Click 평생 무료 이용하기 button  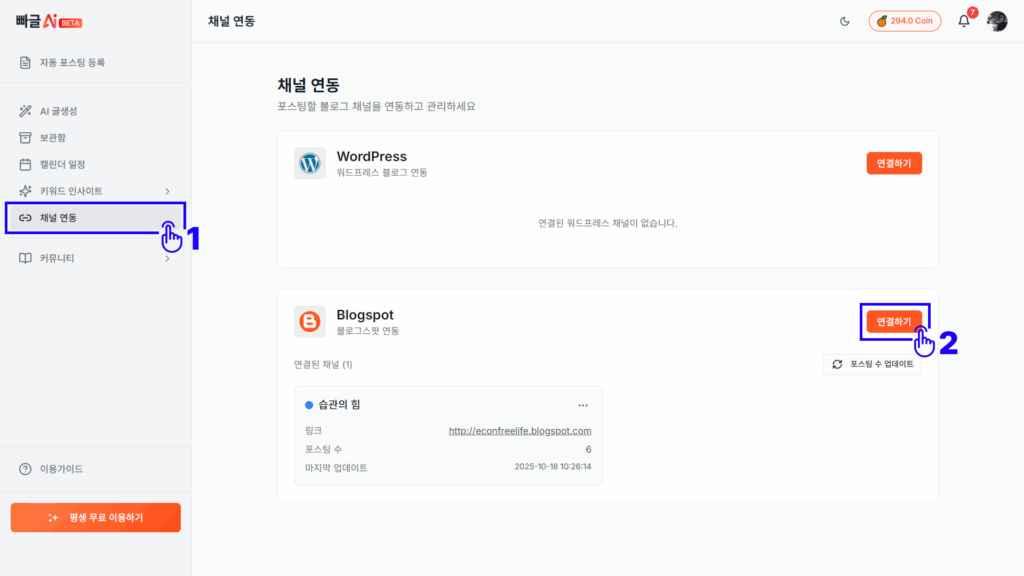[96, 517]
